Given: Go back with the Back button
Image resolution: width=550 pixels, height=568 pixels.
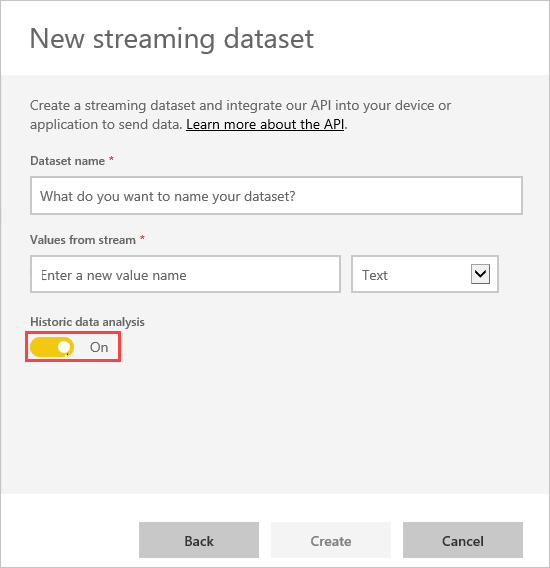Looking at the screenshot, I should [199, 540].
